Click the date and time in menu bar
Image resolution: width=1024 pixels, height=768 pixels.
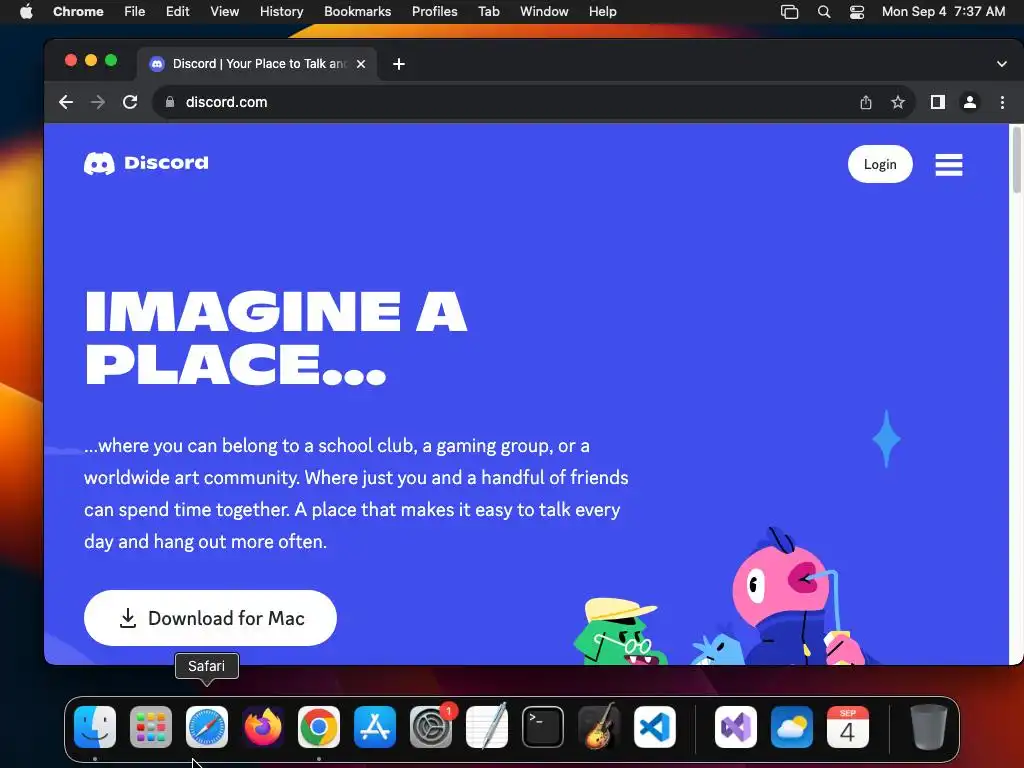pos(943,11)
